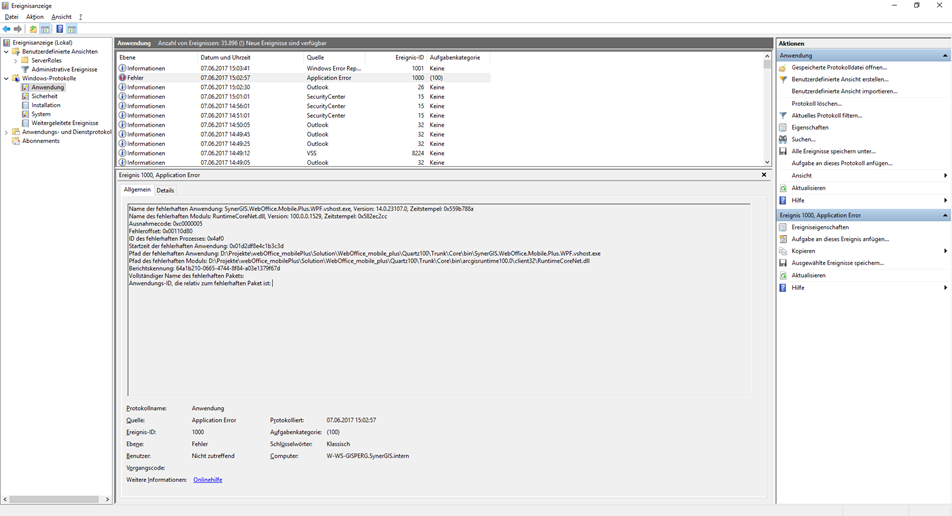Click event list scrollbar down arrow

pyautogui.click(x=767, y=162)
